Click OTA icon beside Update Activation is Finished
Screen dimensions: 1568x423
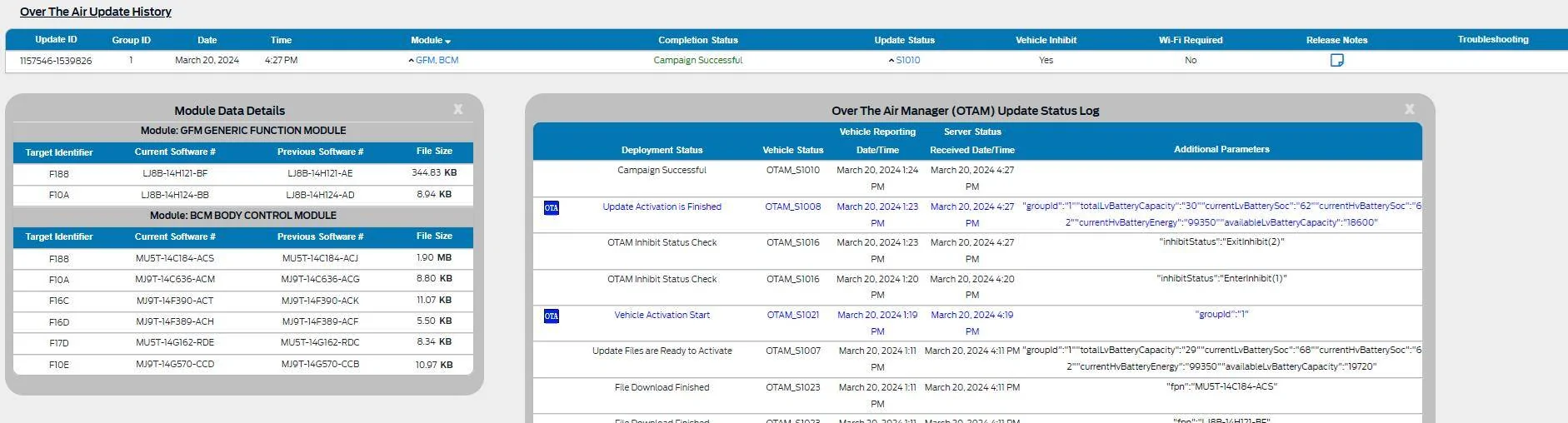coord(552,207)
